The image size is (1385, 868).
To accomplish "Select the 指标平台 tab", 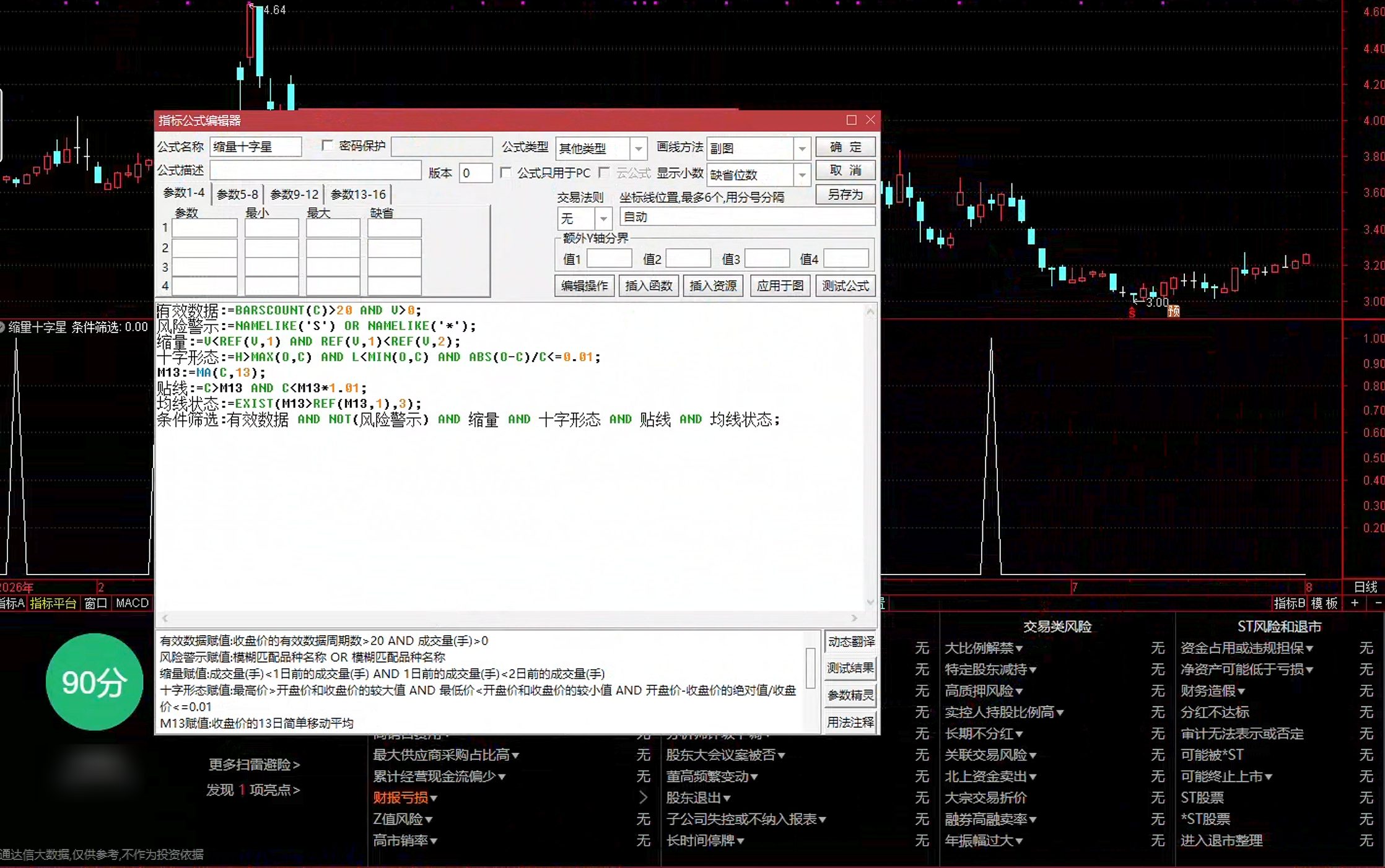I will tap(53, 603).
